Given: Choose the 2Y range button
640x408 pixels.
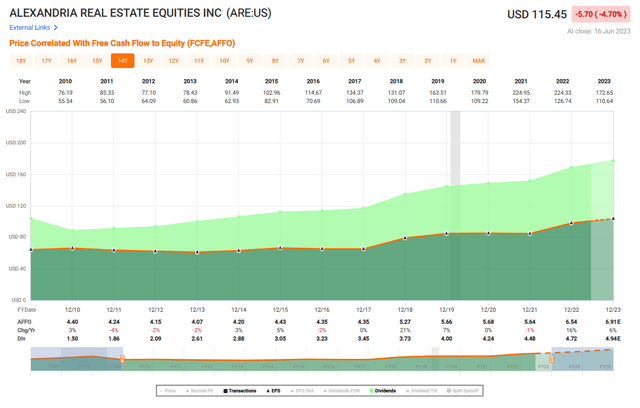Looking at the screenshot, I should pos(428,61).
